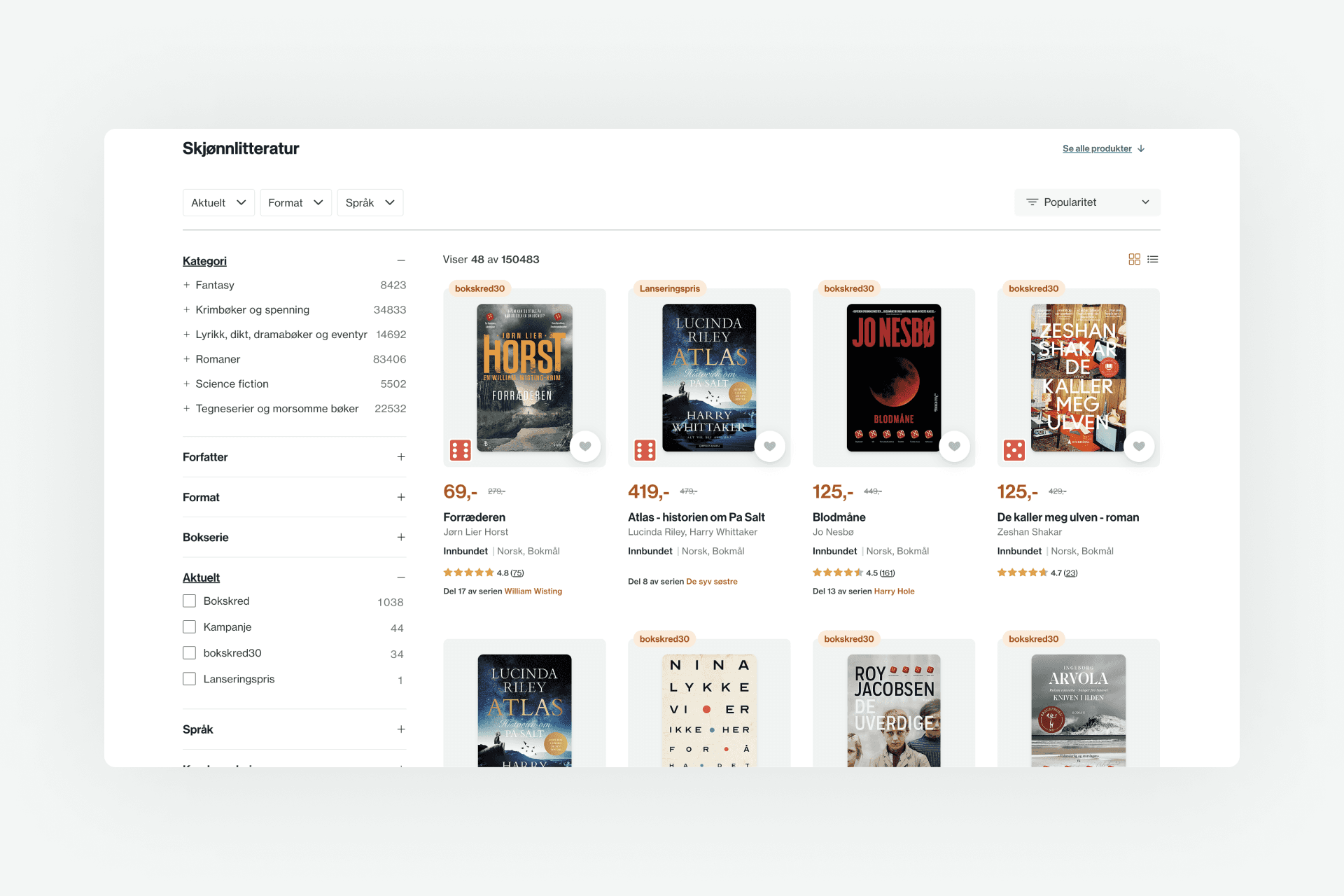The width and height of the screenshot is (1344, 896).
Task: Select the Fantasy category label
Action: (215, 285)
